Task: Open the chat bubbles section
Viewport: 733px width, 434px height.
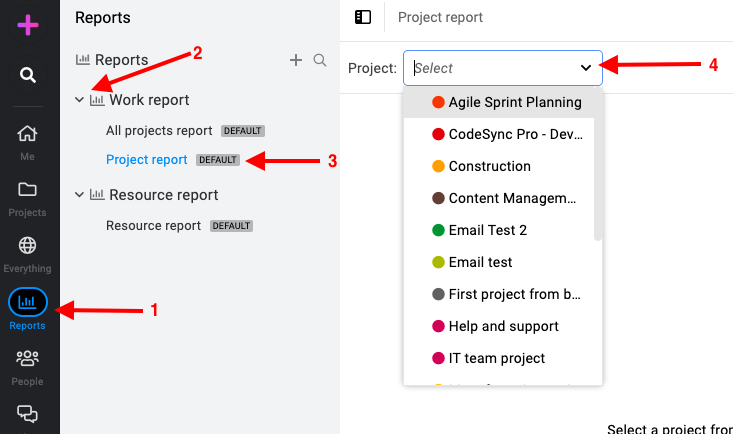Action: [27, 414]
